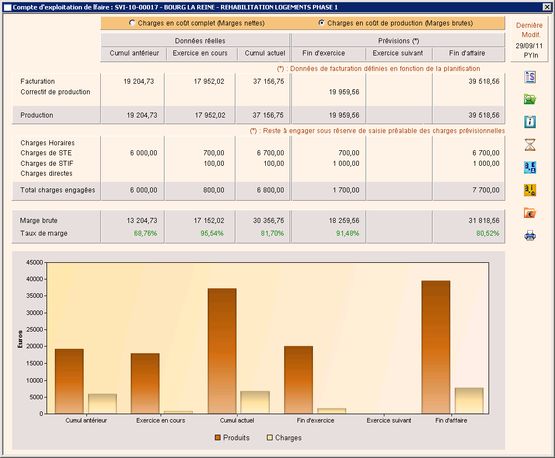Click the light blue numbers grid icon
The height and width of the screenshot is (458, 555).
click(530, 167)
